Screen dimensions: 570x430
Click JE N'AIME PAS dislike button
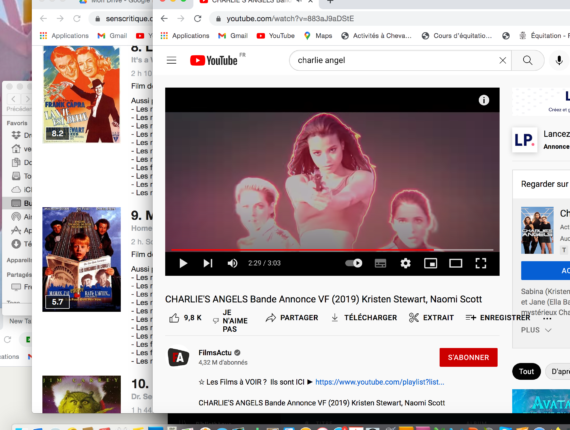pos(230,321)
